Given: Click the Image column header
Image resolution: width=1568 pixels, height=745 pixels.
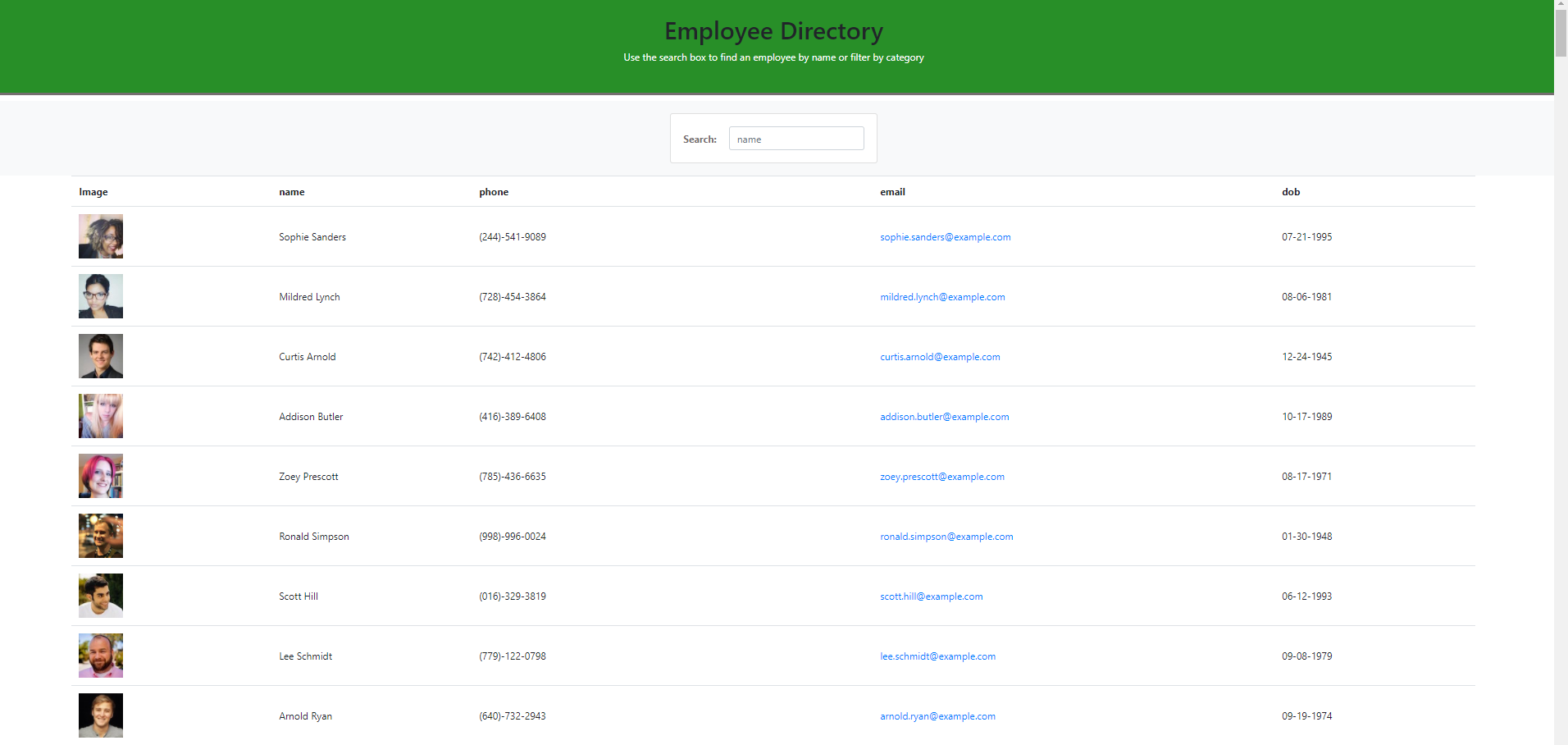Looking at the screenshot, I should 93,191.
